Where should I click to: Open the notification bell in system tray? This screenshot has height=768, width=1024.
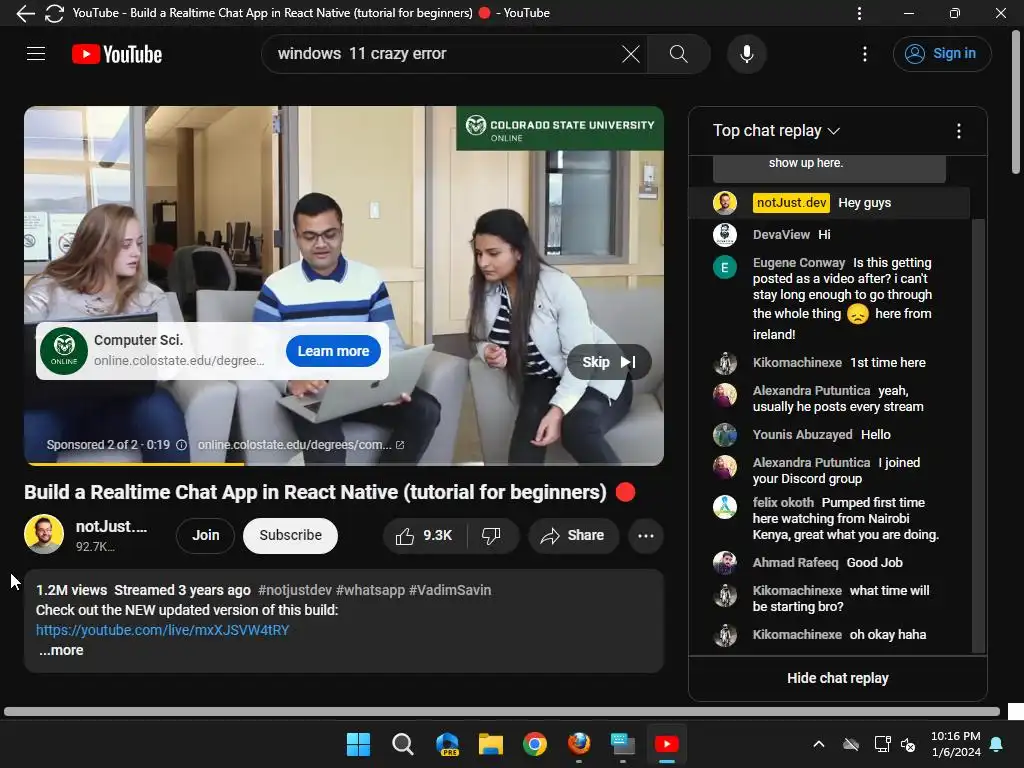click(997, 744)
